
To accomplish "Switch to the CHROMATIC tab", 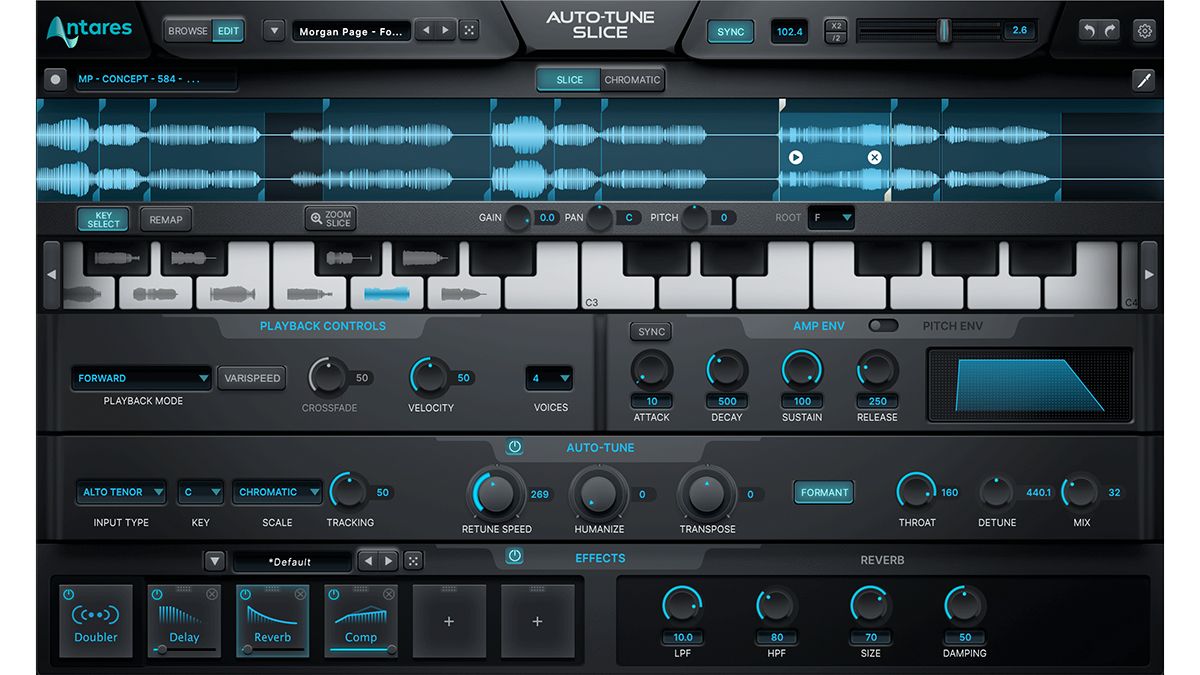I will pyautogui.click(x=631, y=79).
